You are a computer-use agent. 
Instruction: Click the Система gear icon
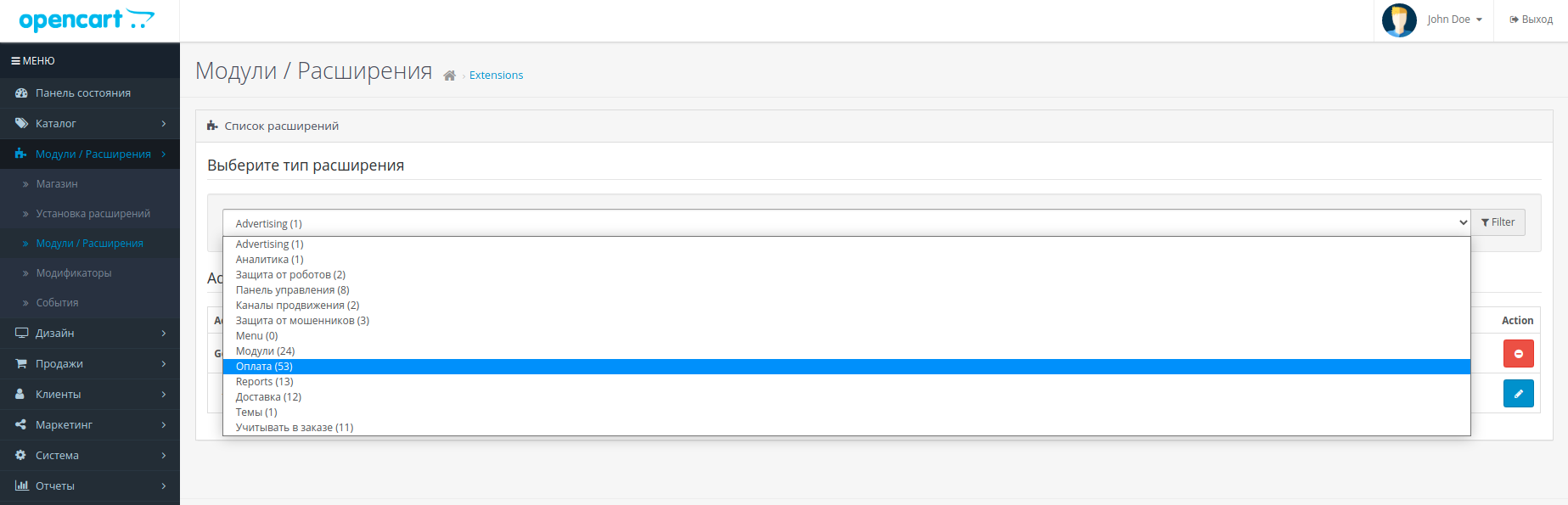[x=21, y=456]
